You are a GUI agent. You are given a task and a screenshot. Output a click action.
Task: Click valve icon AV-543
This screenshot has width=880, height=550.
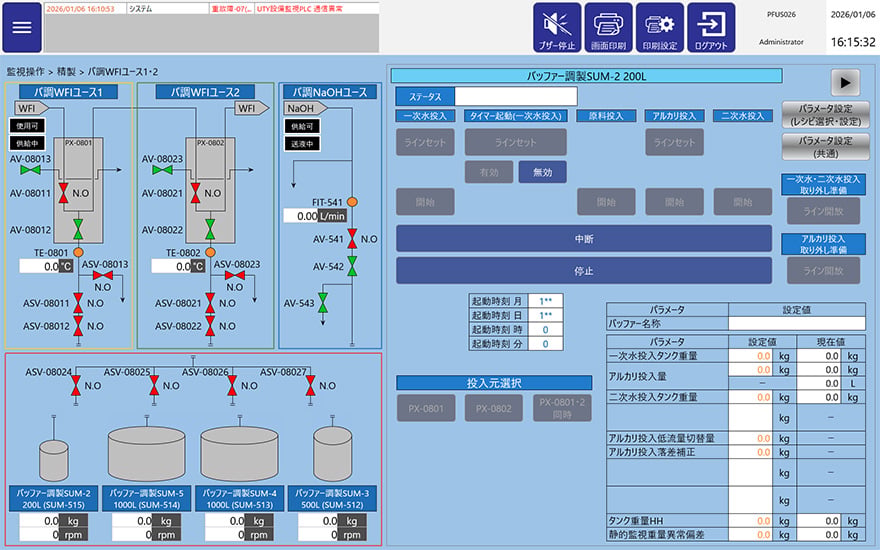(323, 303)
